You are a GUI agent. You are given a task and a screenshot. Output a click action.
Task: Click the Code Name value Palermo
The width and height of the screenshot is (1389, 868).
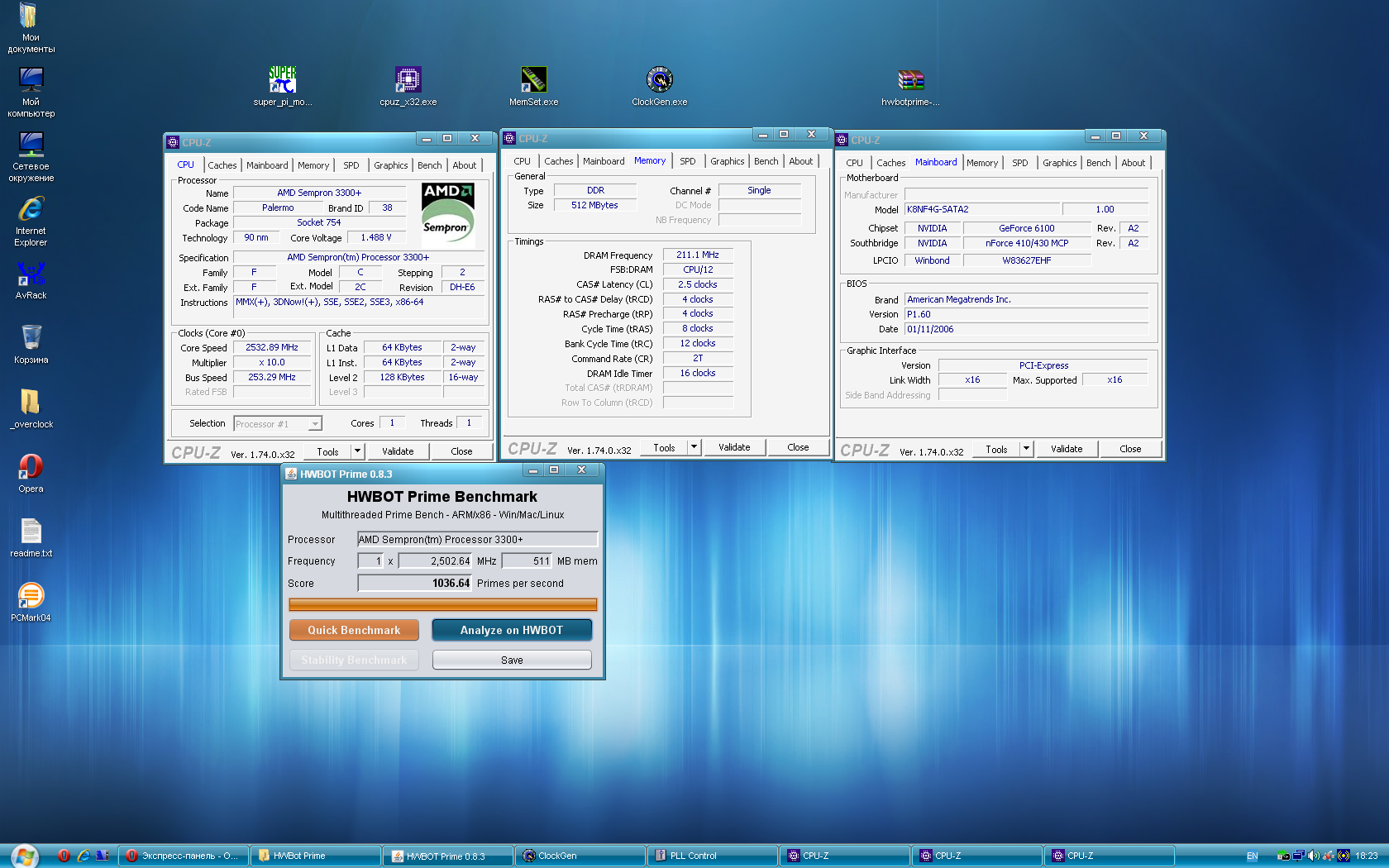tap(278, 208)
